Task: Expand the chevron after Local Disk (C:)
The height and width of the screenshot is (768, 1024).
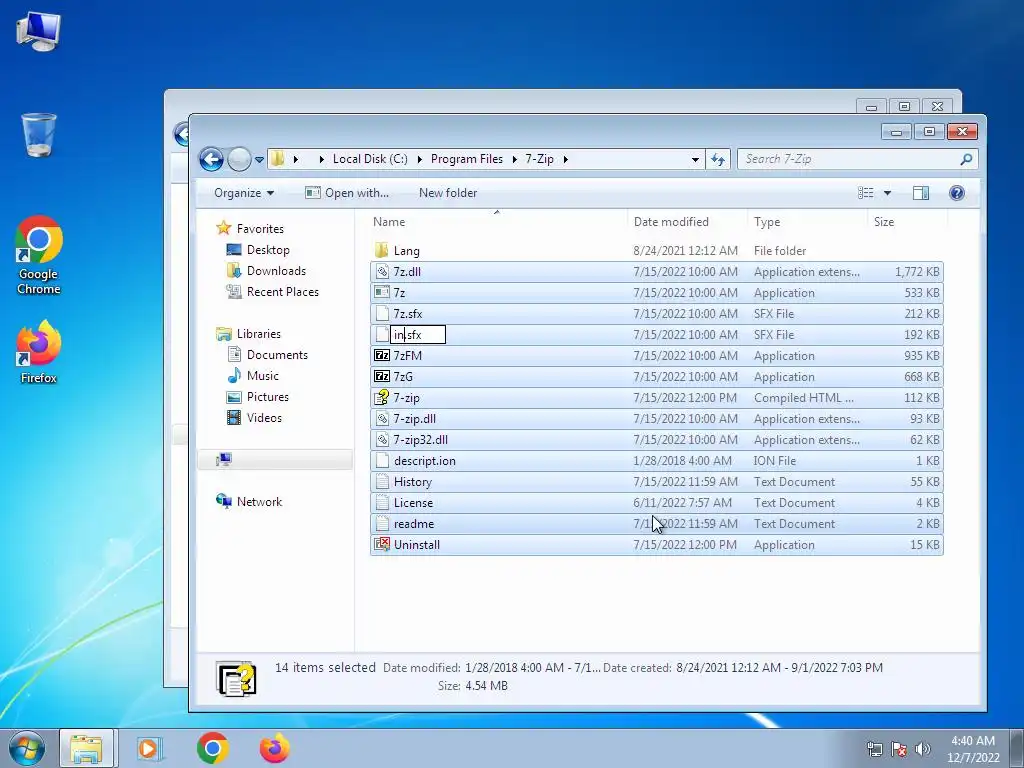Action: [x=419, y=159]
